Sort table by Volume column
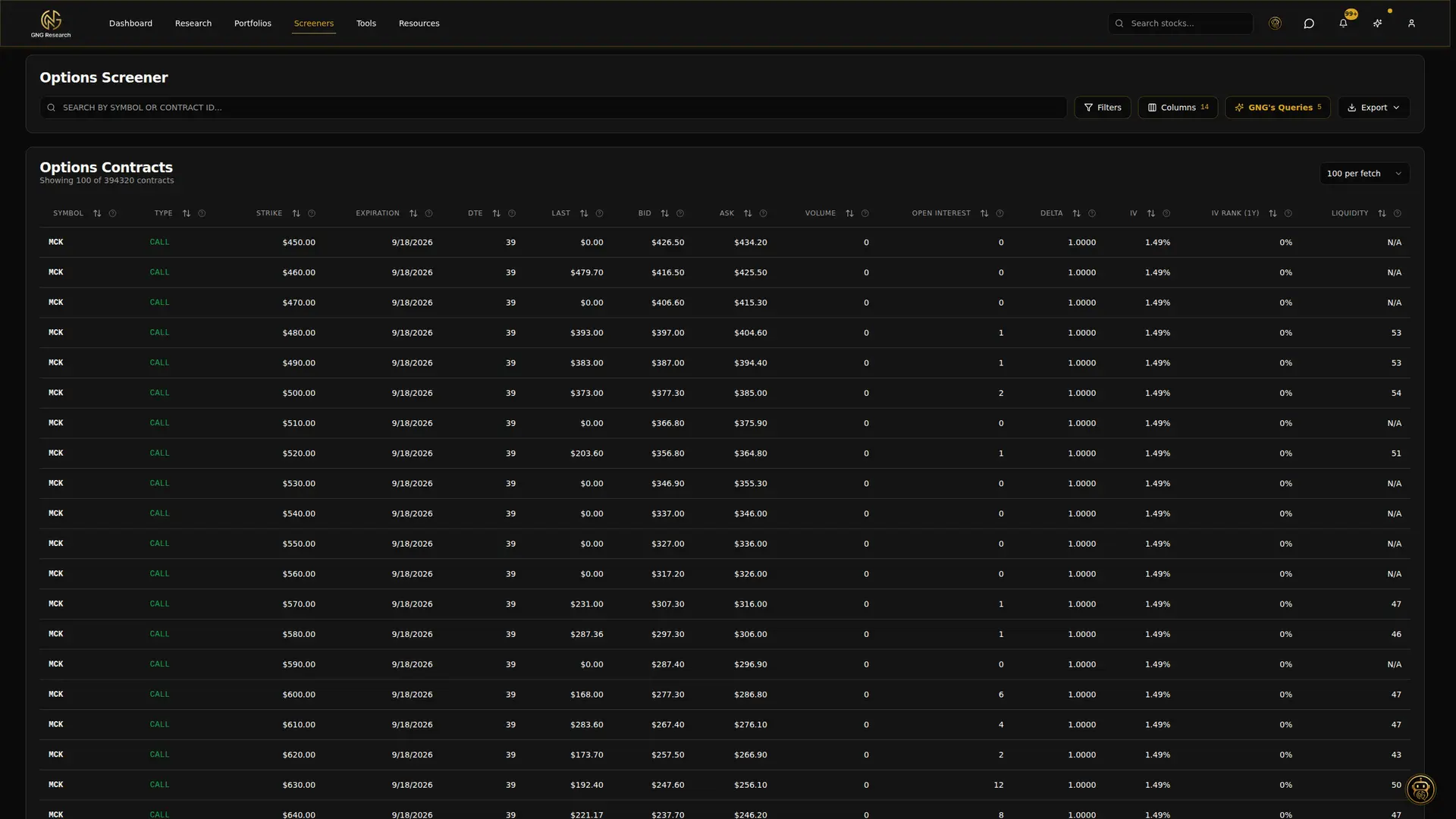 tap(849, 214)
